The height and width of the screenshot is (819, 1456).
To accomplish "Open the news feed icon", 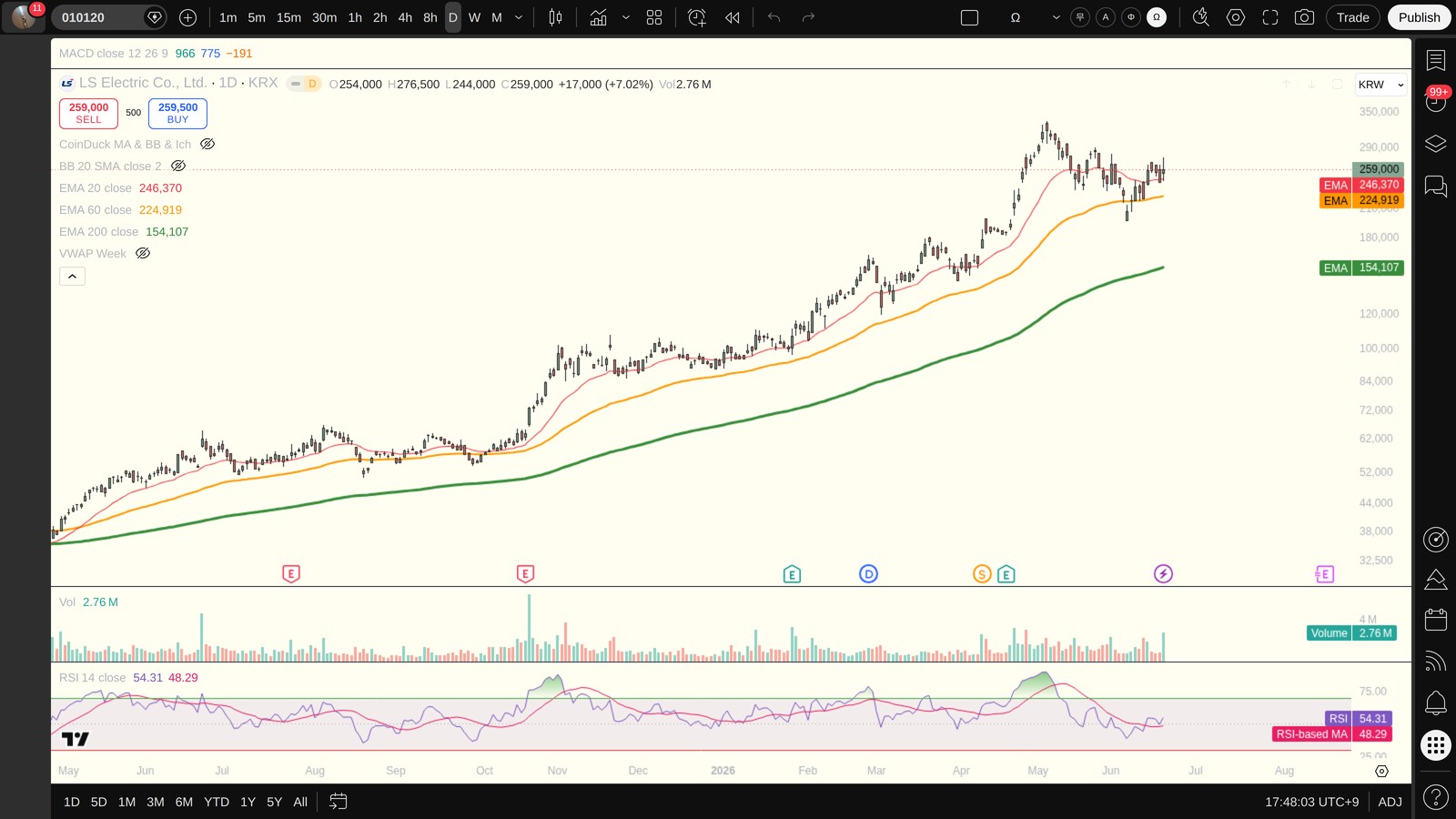I will pos(1436,662).
